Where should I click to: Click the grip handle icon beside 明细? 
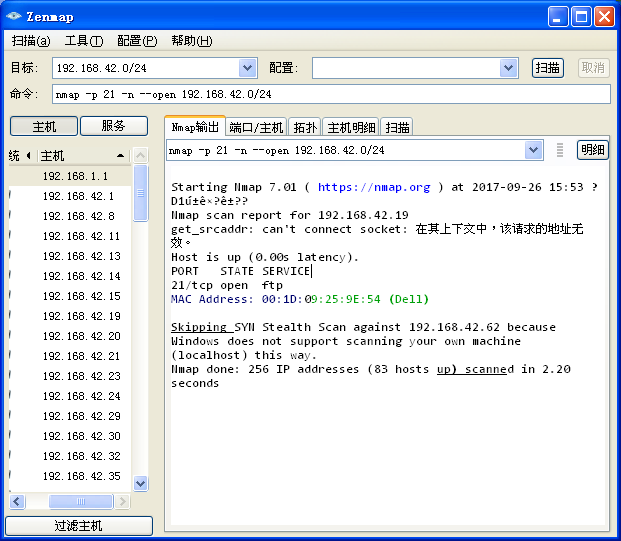tap(560, 150)
